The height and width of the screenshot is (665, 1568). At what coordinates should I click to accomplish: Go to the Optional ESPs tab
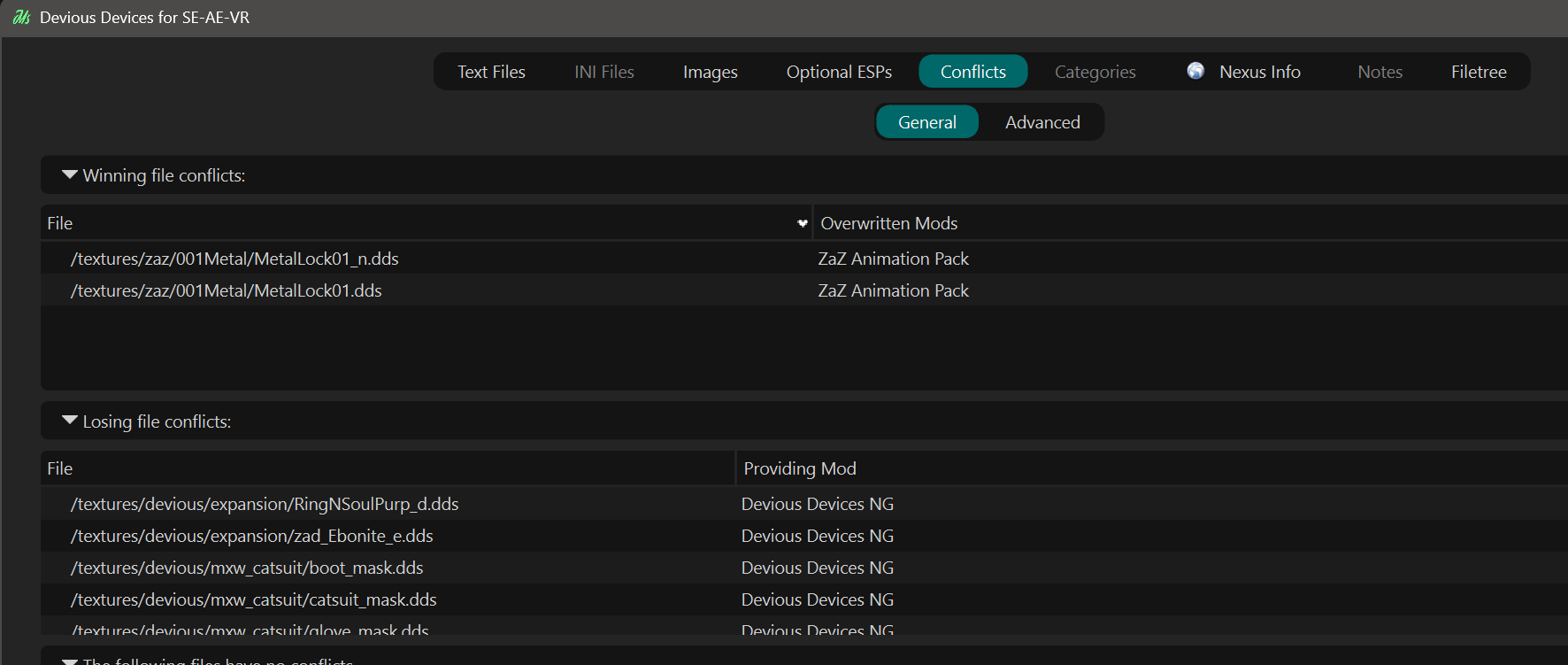tap(839, 72)
